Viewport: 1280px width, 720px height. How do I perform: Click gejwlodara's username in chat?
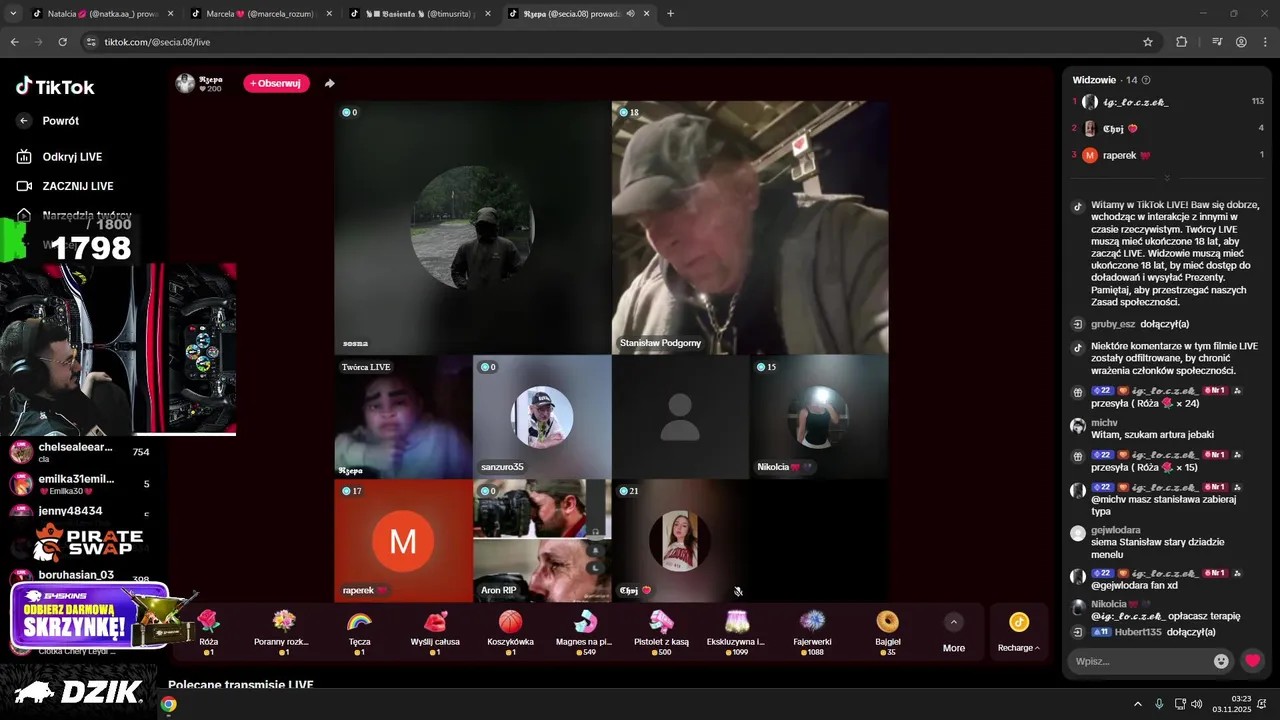(1116, 530)
